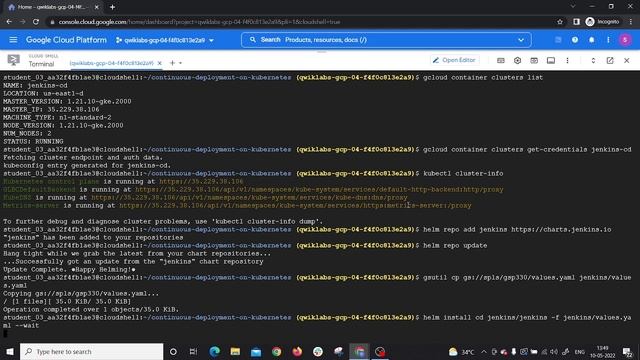The width and height of the screenshot is (640, 360).
Task: Click the metrics-server proxy URL in terminal
Action: (295, 206)
